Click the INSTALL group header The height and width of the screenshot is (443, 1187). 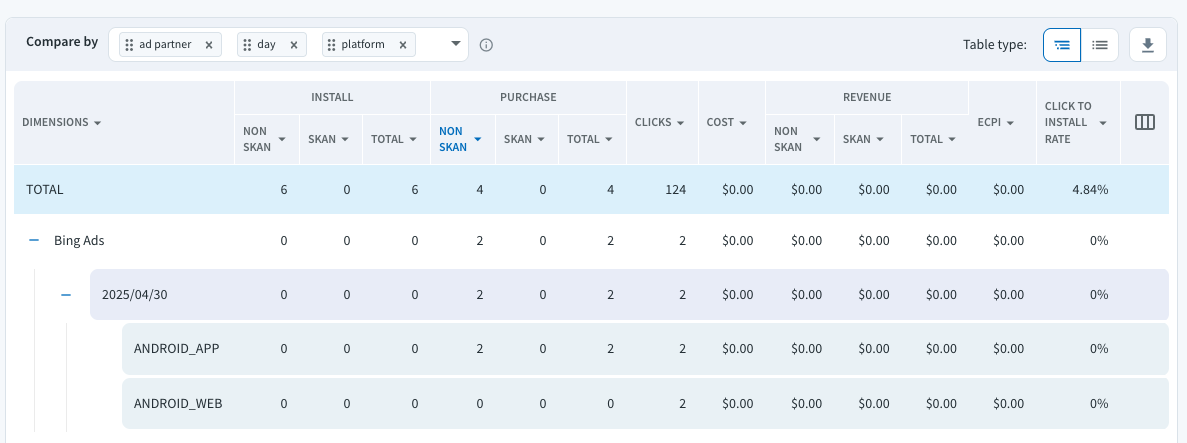coord(332,97)
